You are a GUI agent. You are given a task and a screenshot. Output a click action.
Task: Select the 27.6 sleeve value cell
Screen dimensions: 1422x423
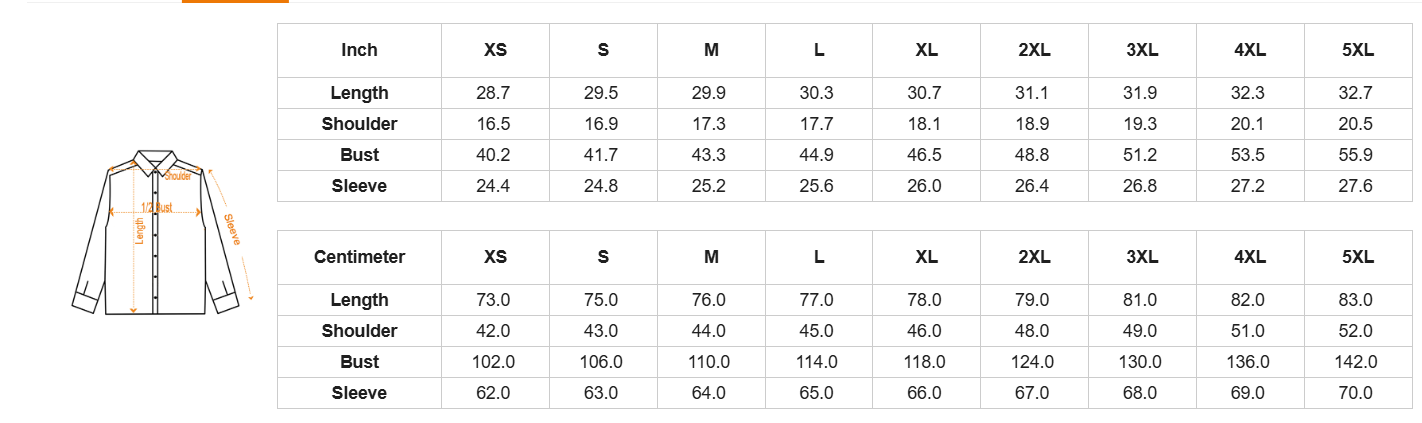click(1358, 186)
